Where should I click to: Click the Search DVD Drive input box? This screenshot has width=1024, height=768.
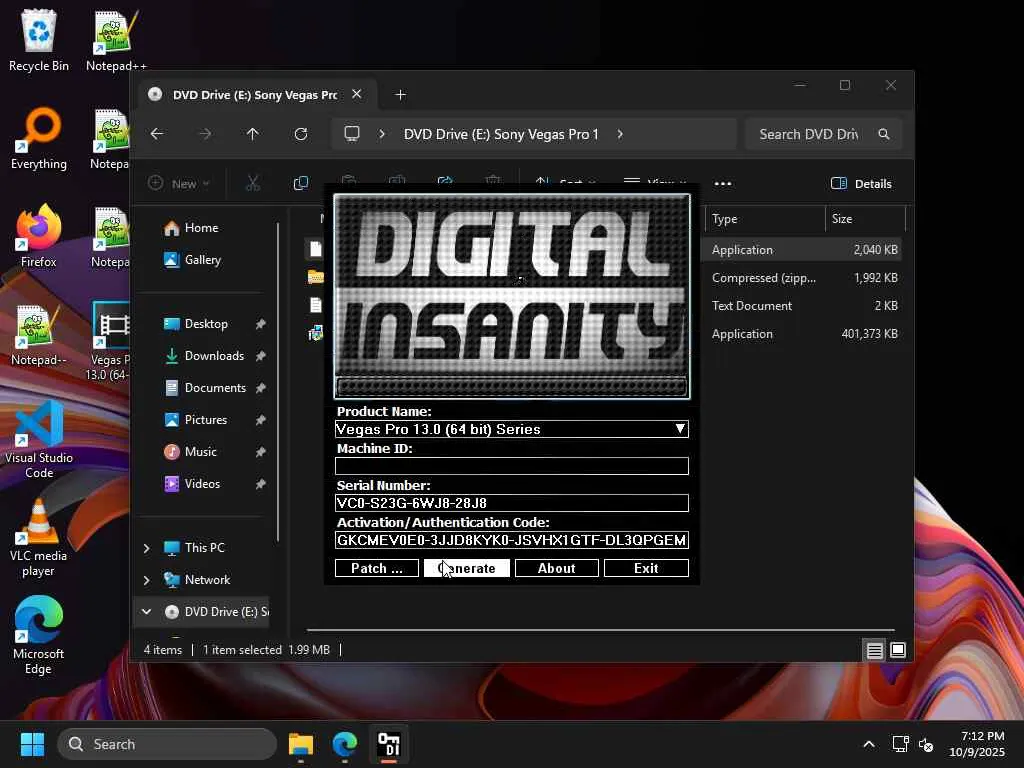pos(809,134)
